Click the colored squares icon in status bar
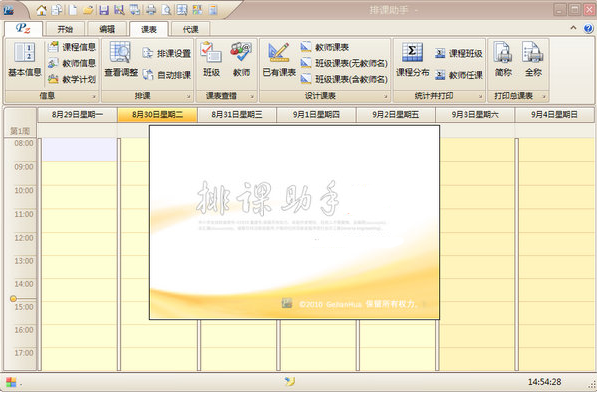597x394 pixels. tap(11, 382)
